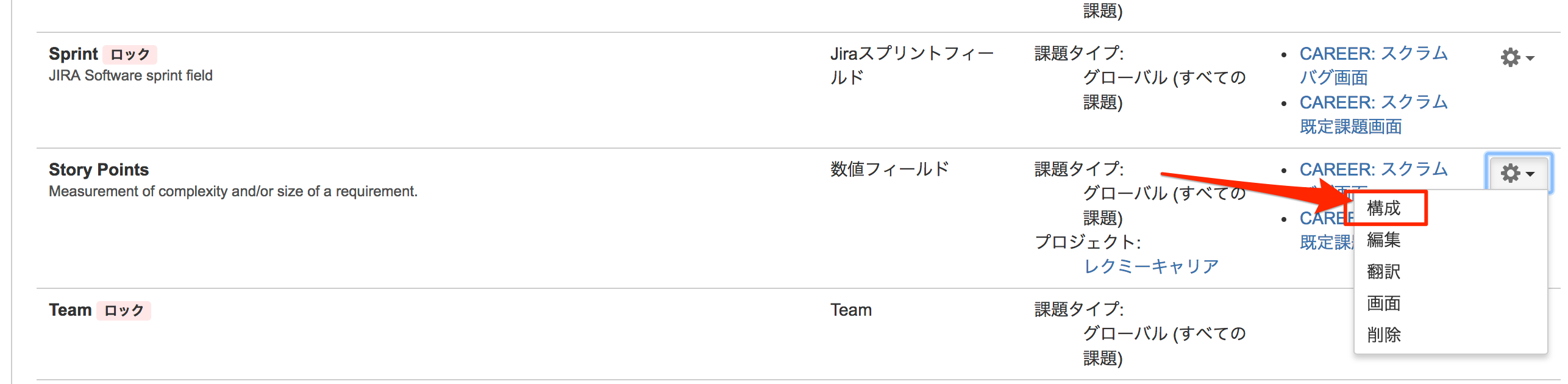Select 構成 from the dropdown menu

(1384, 208)
